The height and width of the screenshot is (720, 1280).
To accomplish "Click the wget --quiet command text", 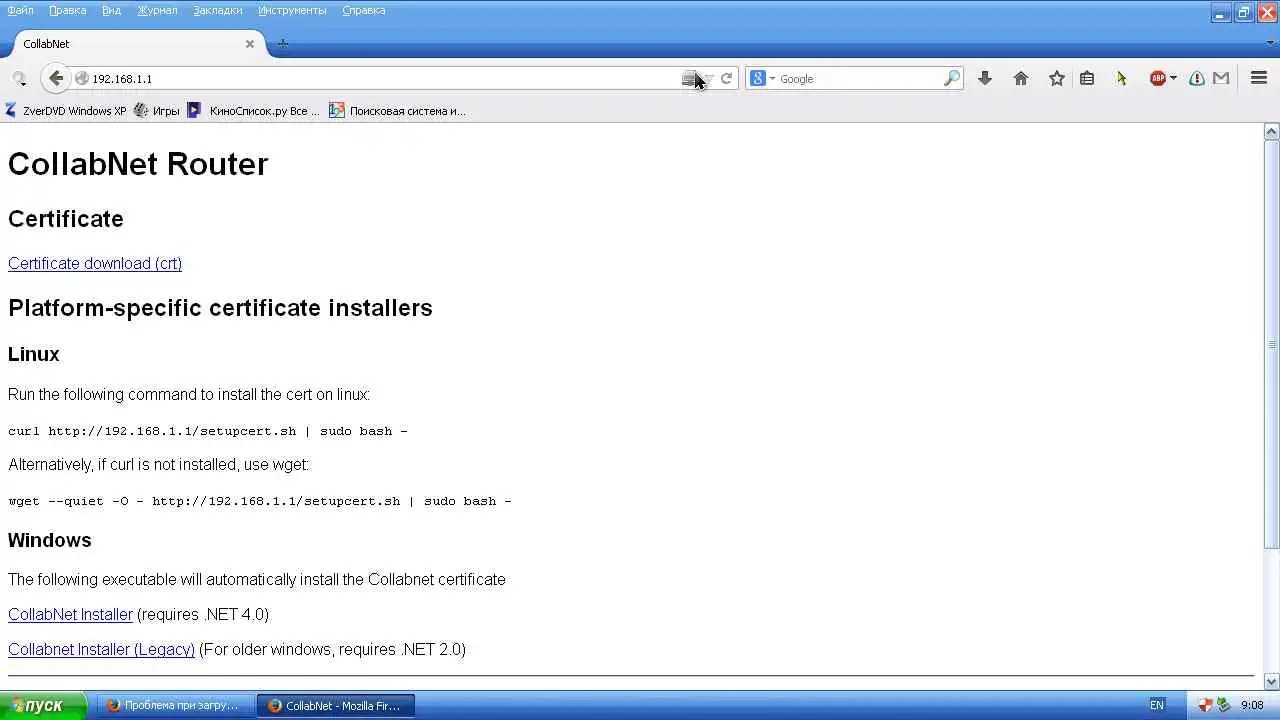I will [x=260, y=501].
